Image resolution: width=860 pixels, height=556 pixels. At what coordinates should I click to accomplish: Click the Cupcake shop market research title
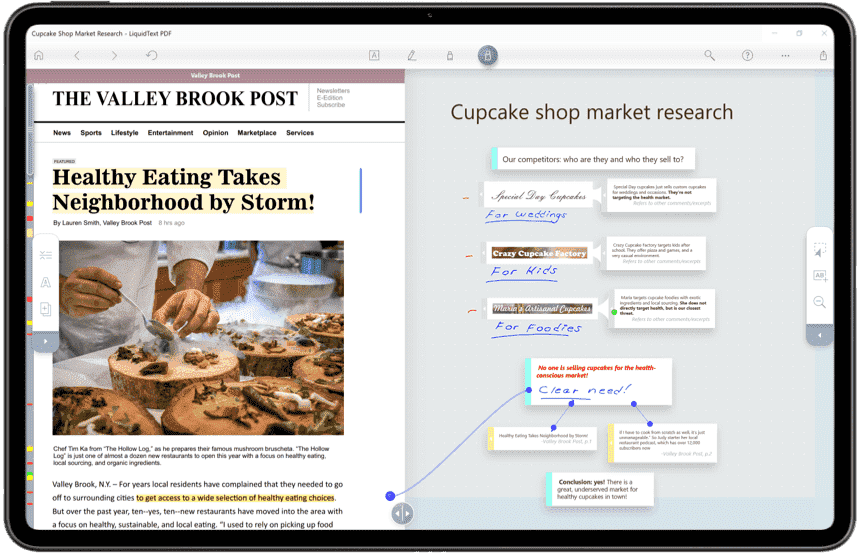[592, 112]
